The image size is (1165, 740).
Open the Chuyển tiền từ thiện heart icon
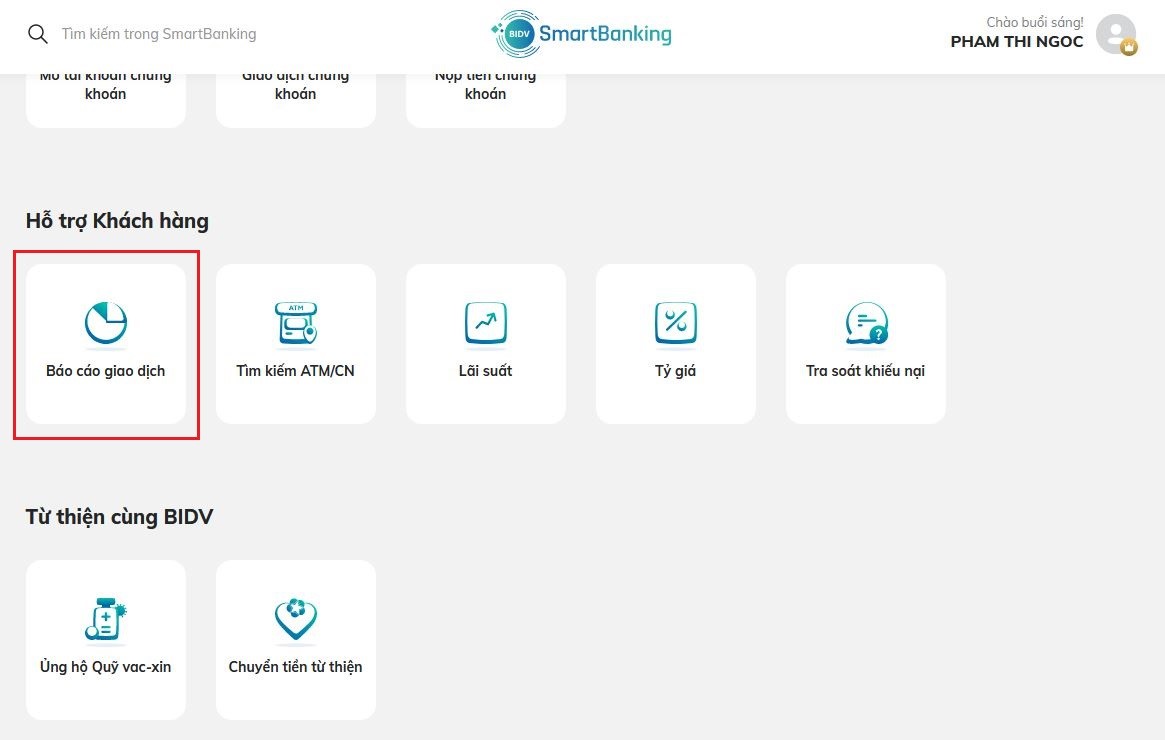click(x=296, y=620)
